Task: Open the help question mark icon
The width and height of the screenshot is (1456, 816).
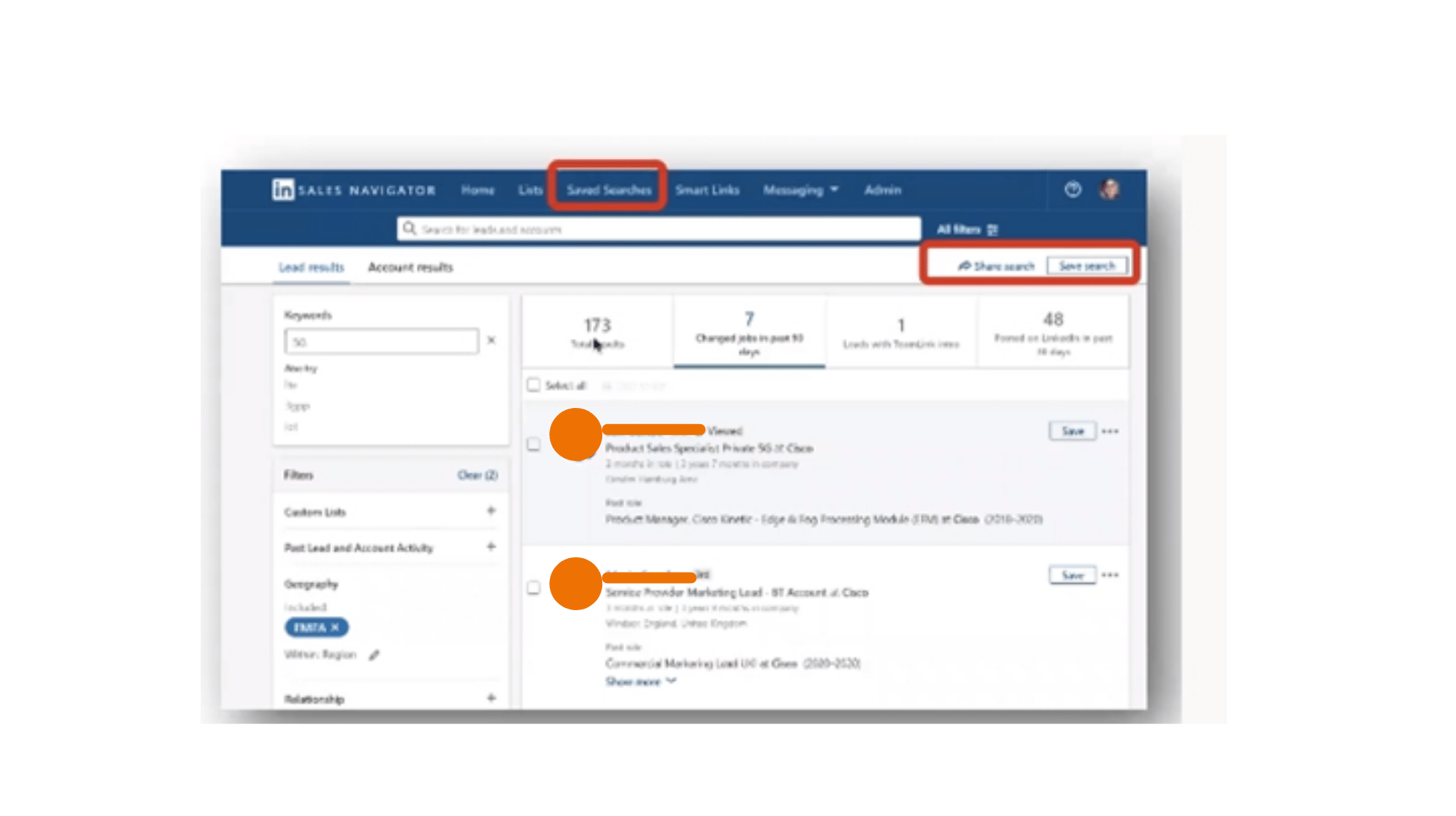Action: (1072, 190)
